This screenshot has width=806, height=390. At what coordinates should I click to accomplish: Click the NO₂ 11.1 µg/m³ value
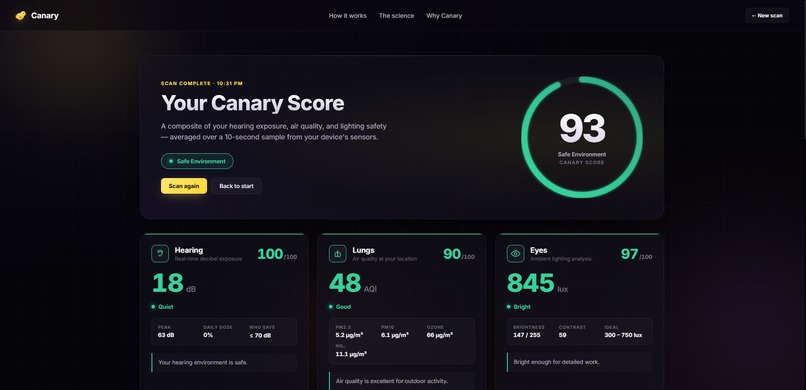click(x=351, y=354)
